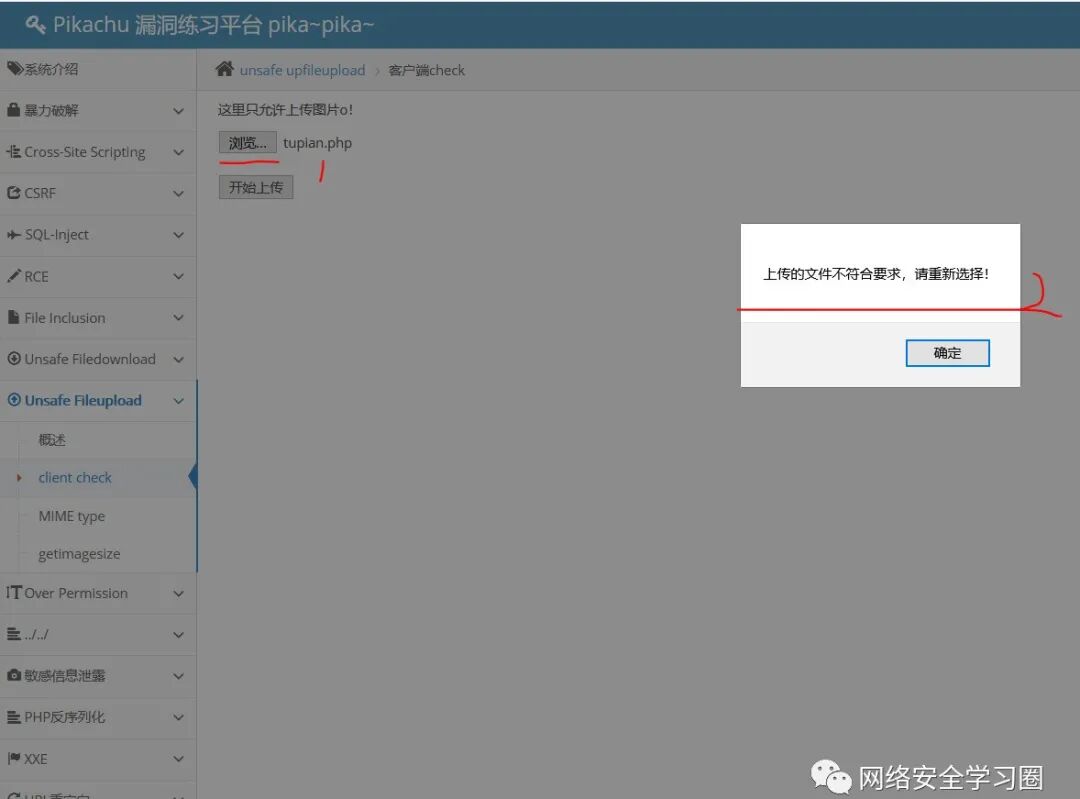Open the Unsafe Fileupload menu label

[x=83, y=400]
